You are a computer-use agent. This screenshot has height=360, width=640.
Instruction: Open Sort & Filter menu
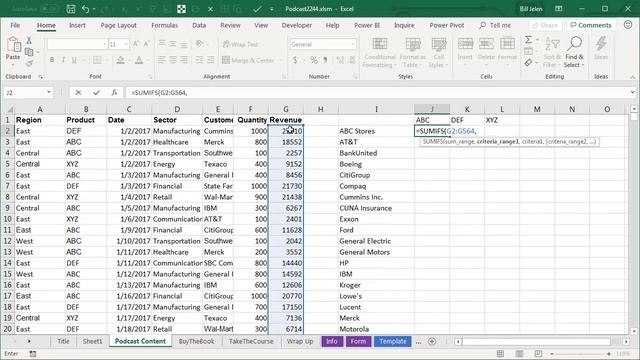tap(552, 52)
